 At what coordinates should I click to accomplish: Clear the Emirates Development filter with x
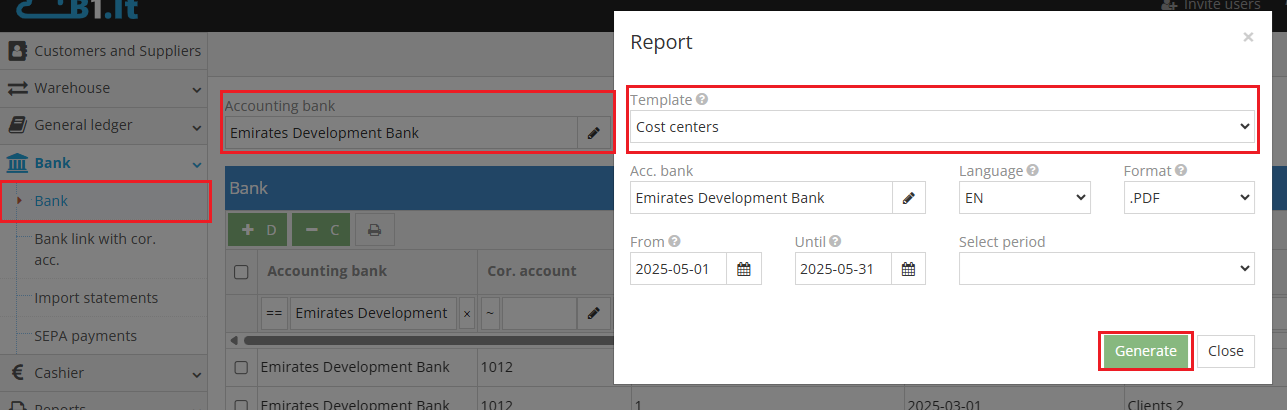click(x=466, y=313)
